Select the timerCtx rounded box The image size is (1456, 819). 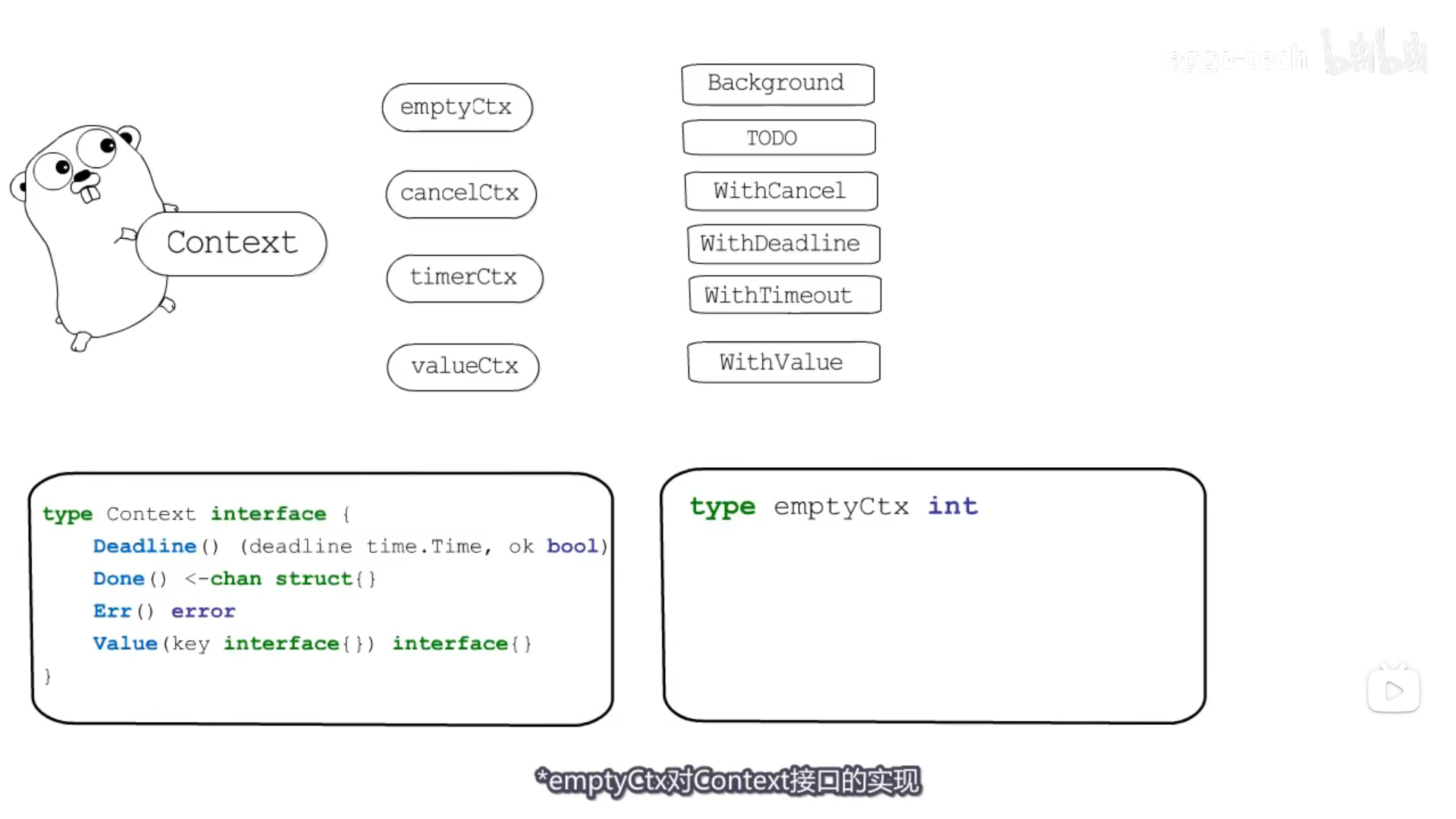[x=464, y=278]
